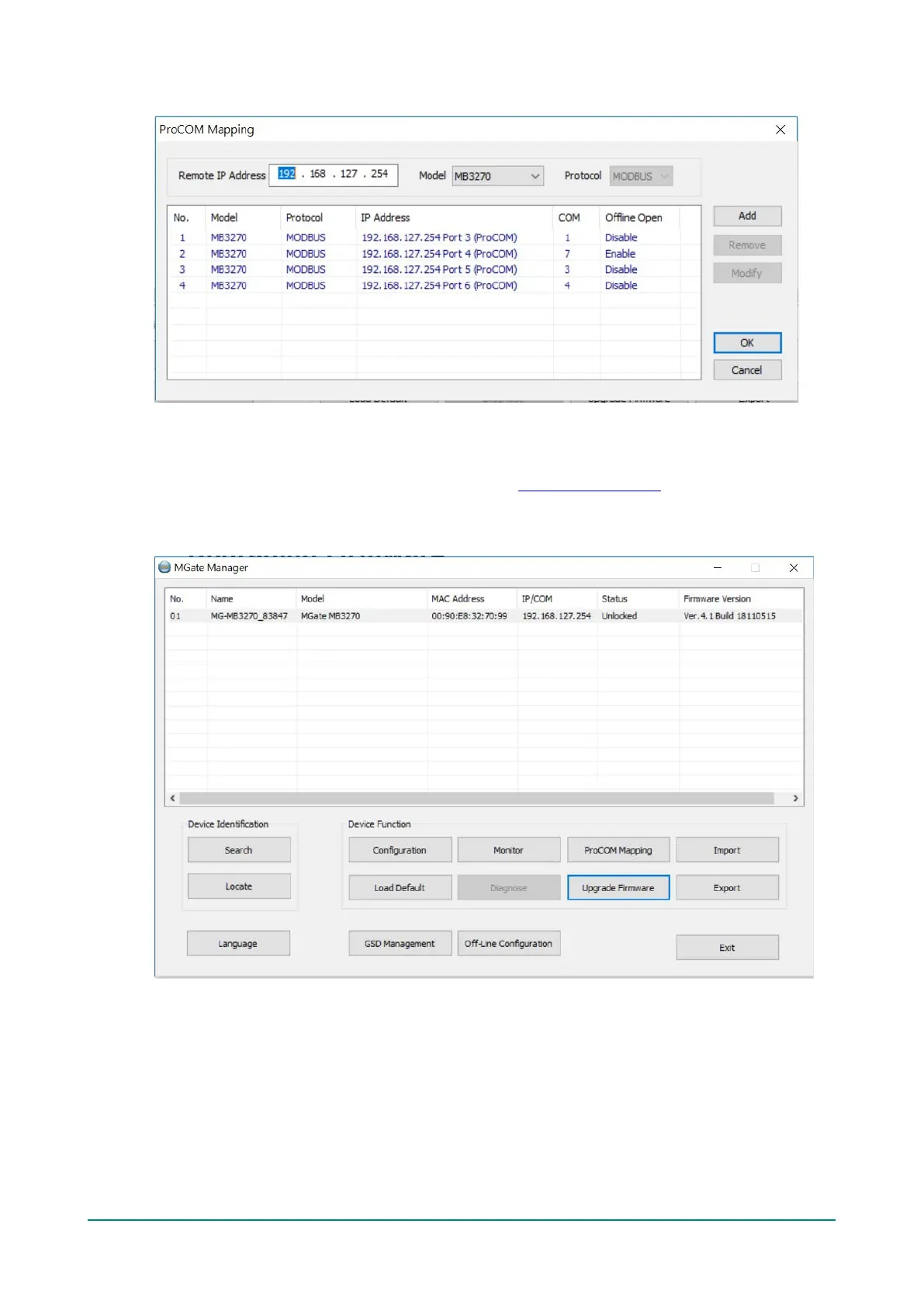This screenshot has height=1307, width=924.
Task: Cancel the ProCOM Mapping dialog
Action: 747,370
